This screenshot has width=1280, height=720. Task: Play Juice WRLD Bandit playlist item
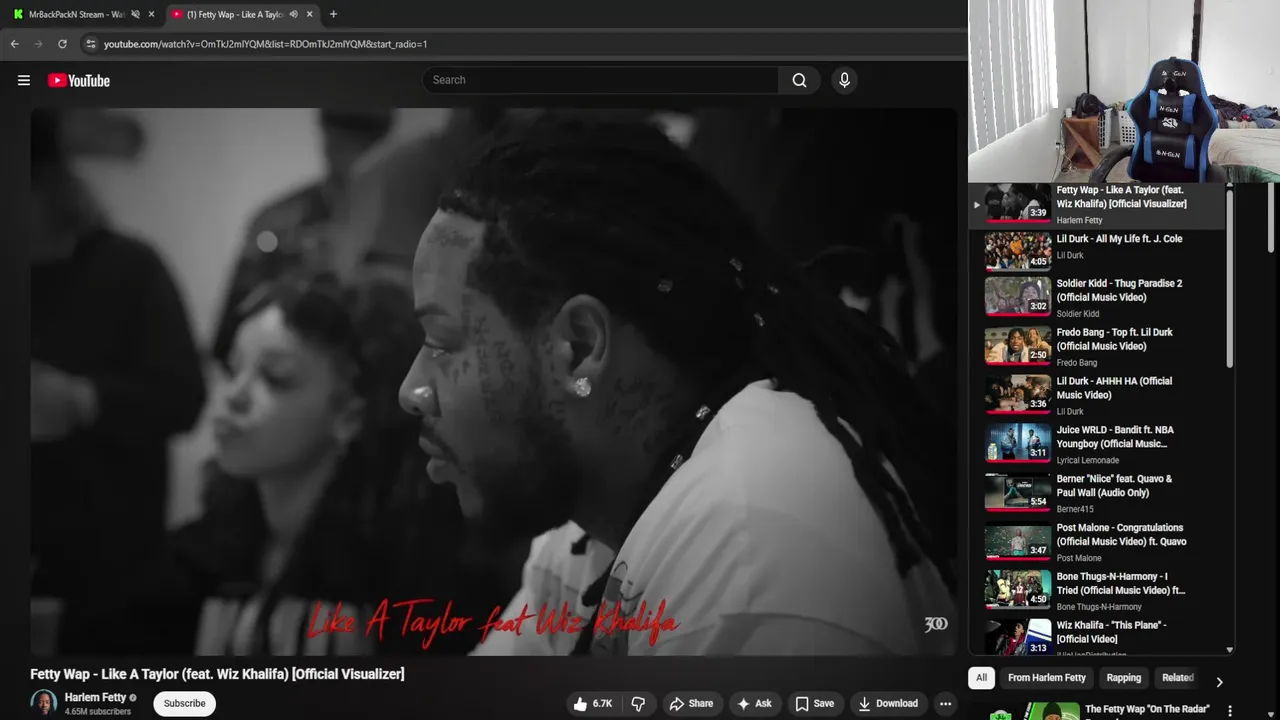[x=1099, y=444]
